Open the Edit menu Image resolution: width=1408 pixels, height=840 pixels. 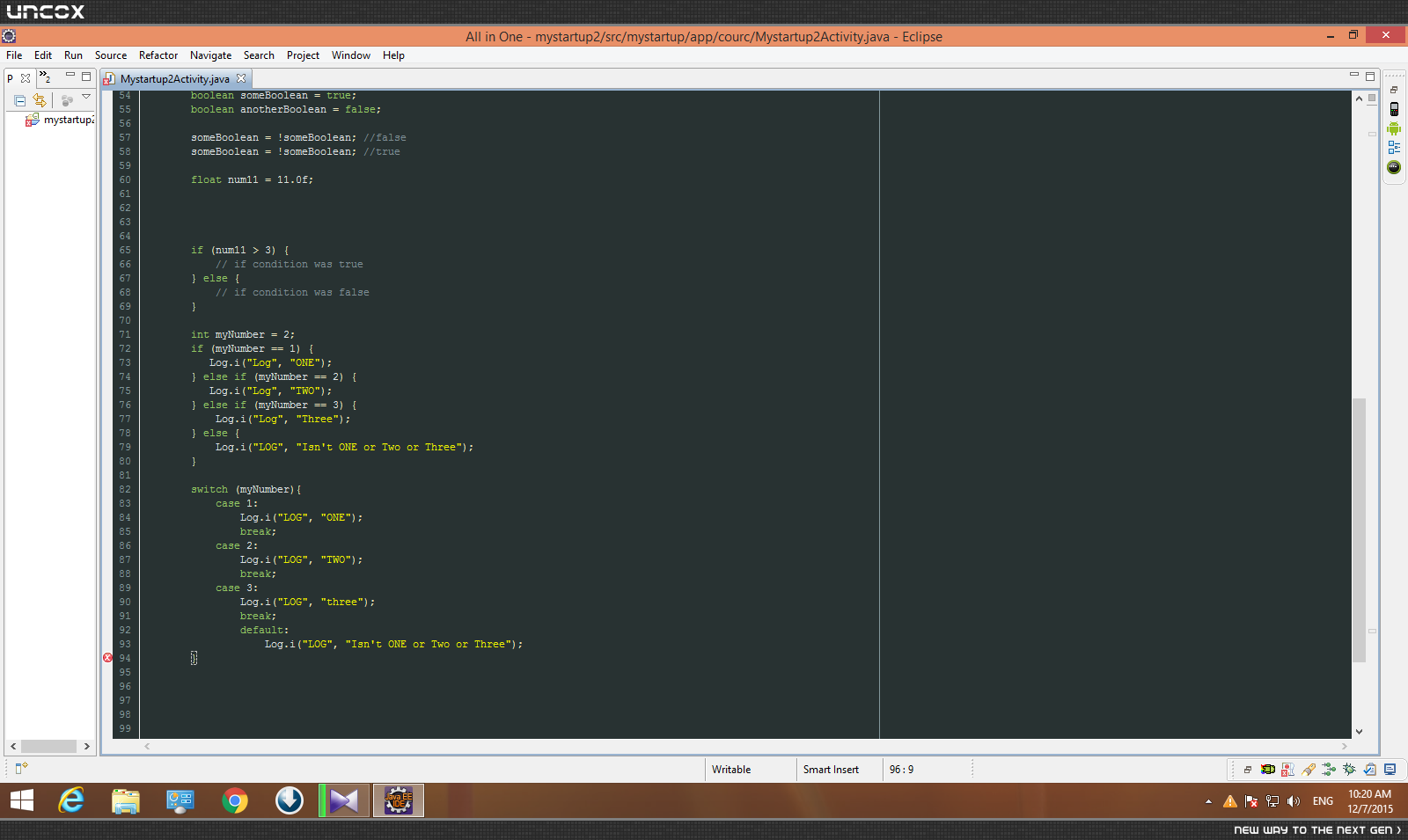43,55
